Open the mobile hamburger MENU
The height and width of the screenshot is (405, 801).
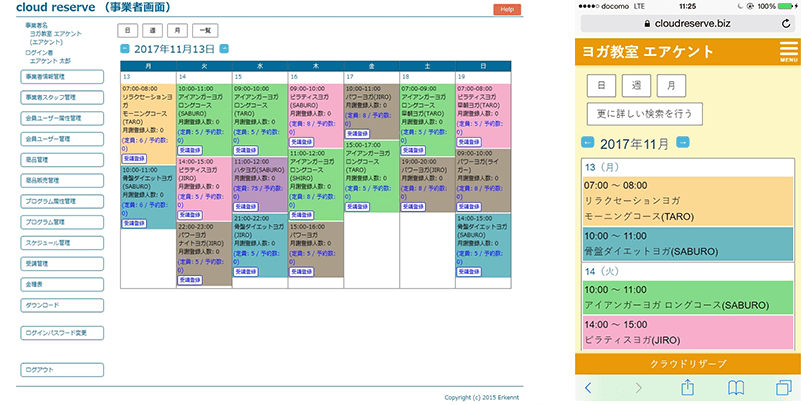click(x=789, y=52)
